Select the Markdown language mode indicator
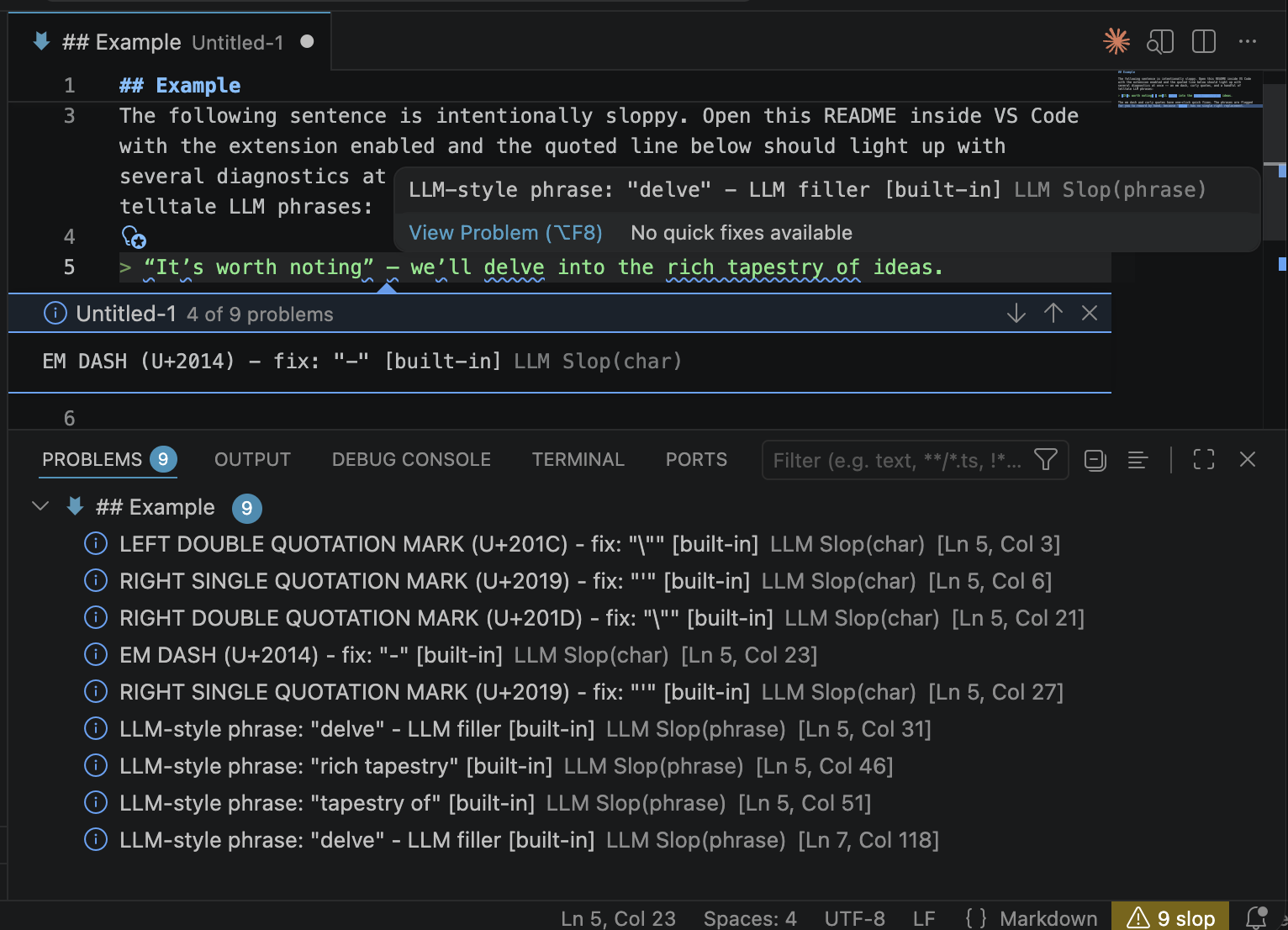The height and width of the screenshot is (930, 1288). 1048,917
